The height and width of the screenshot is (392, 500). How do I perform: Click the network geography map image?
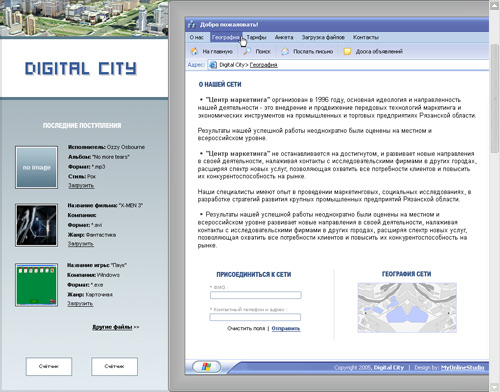(407, 308)
